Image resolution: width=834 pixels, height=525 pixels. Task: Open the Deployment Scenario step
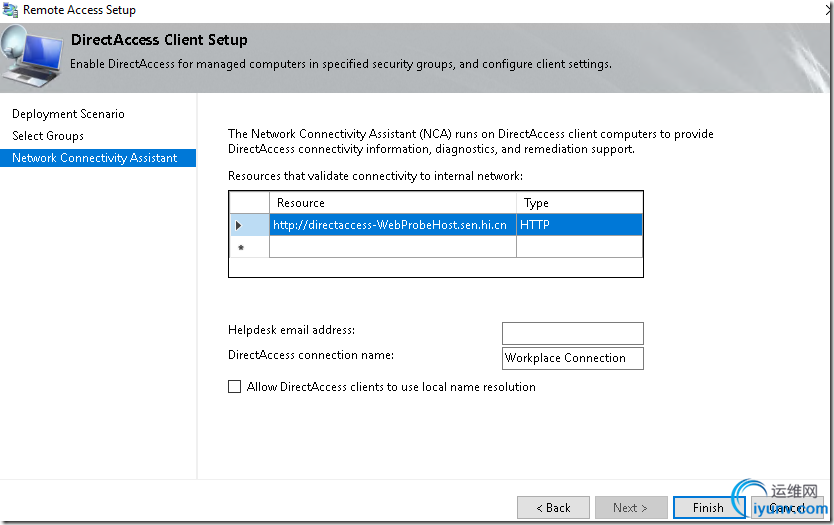pos(68,114)
